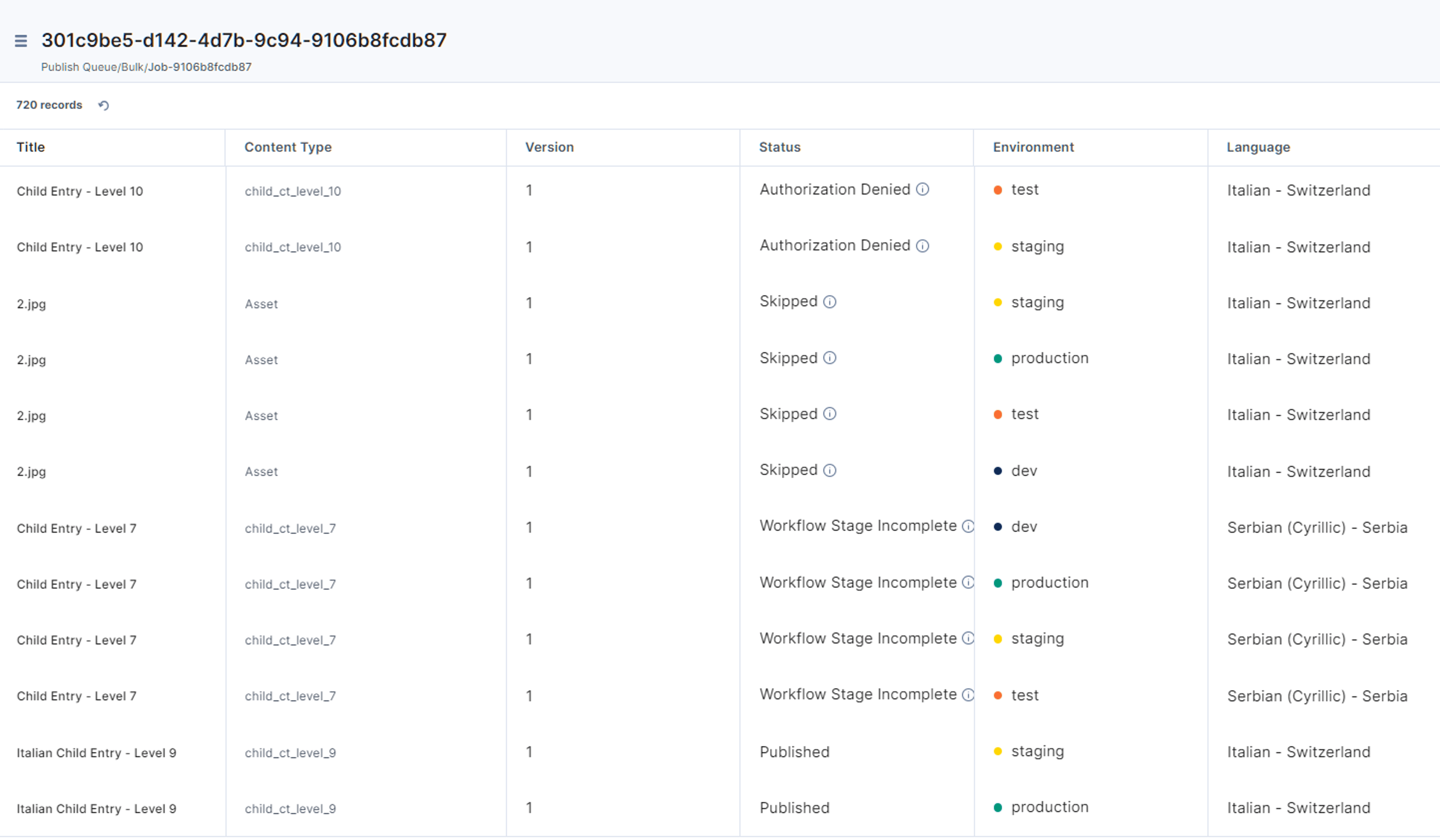Open Workflow Stage Incomplete info icon, test row

tap(968, 695)
